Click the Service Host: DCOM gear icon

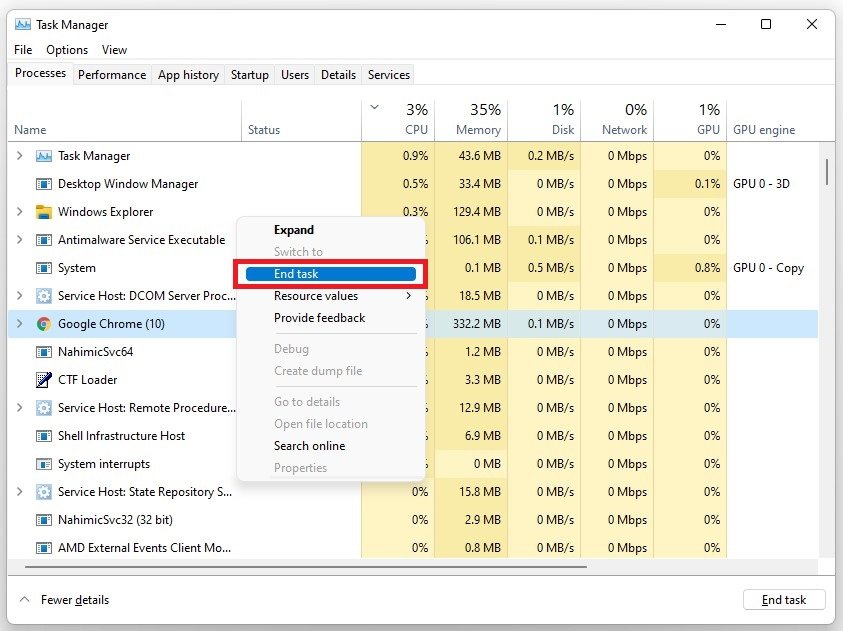[44, 296]
